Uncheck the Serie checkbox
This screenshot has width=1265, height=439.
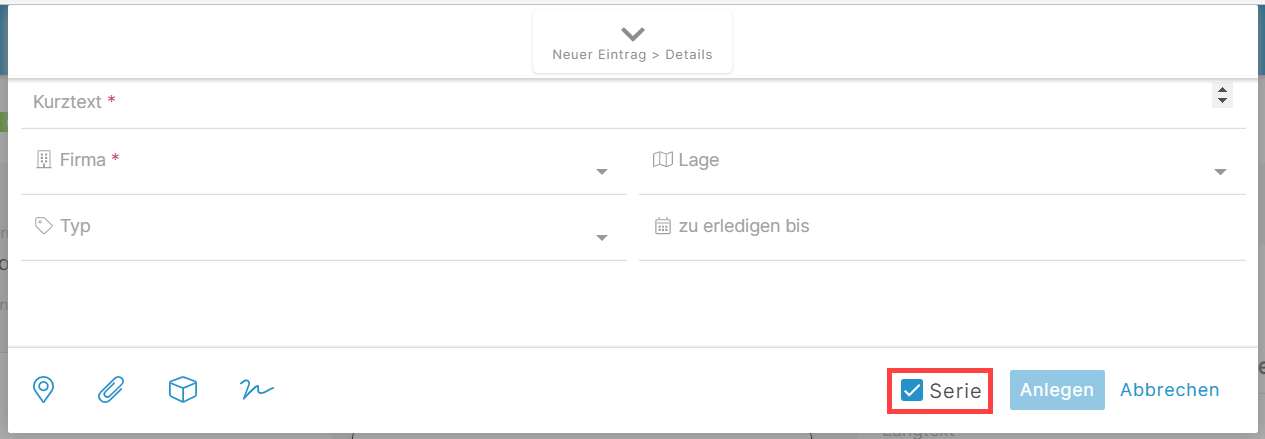click(912, 390)
